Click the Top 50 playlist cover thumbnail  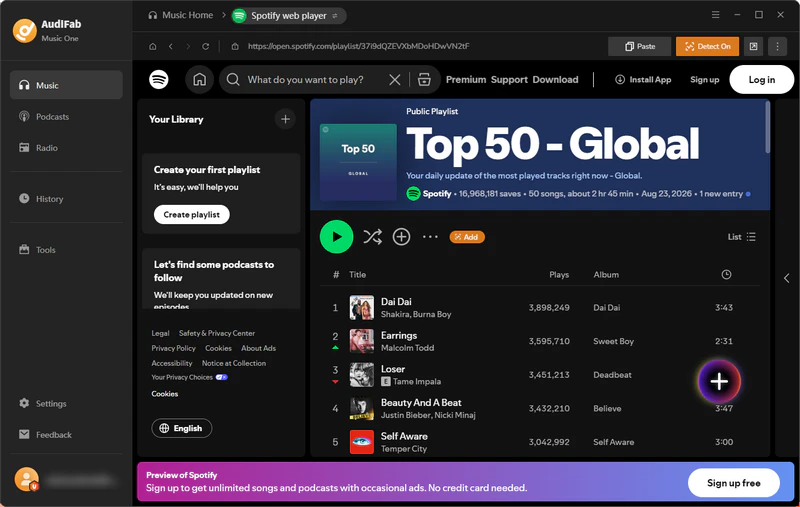click(x=358, y=162)
